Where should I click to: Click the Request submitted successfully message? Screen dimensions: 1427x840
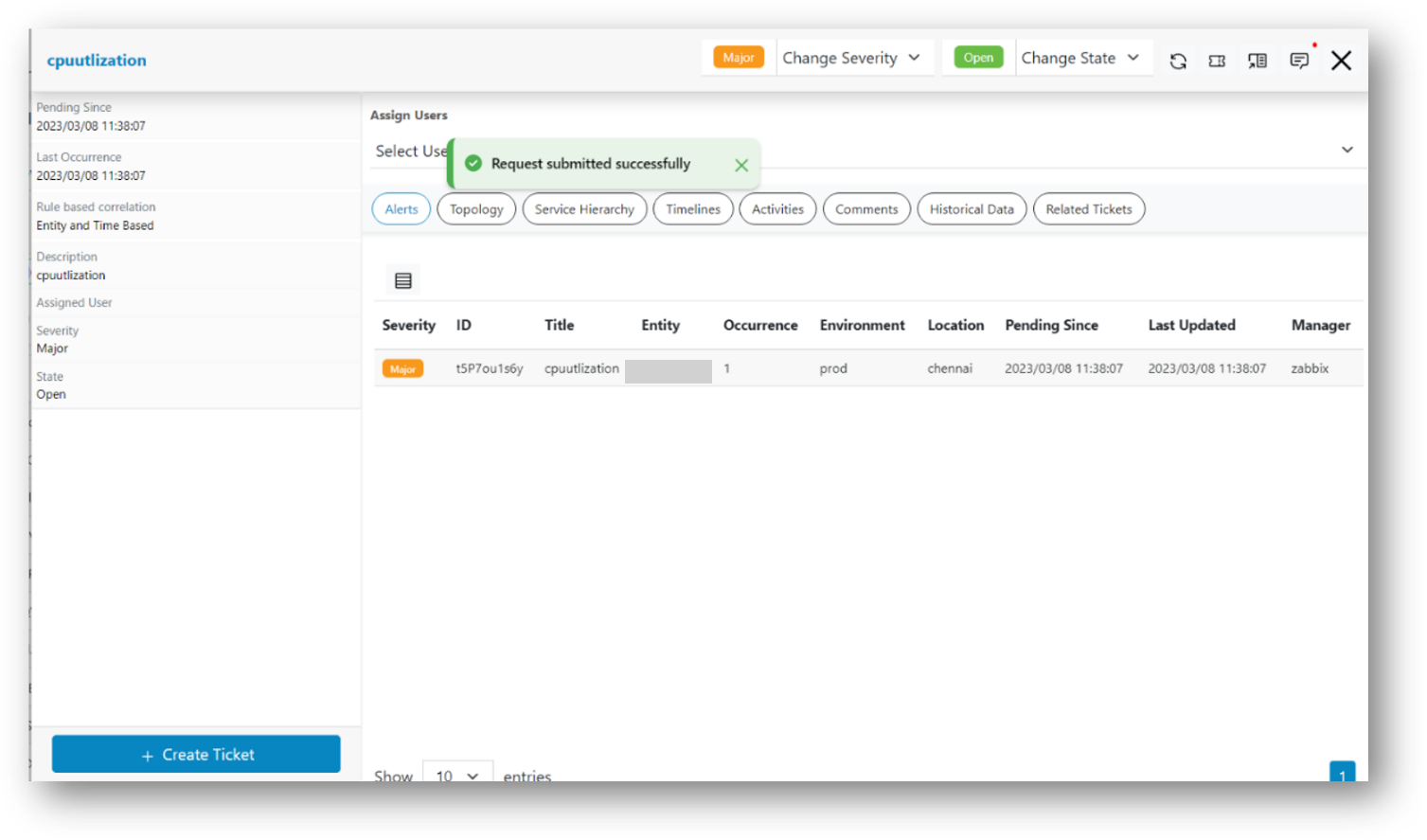point(591,164)
